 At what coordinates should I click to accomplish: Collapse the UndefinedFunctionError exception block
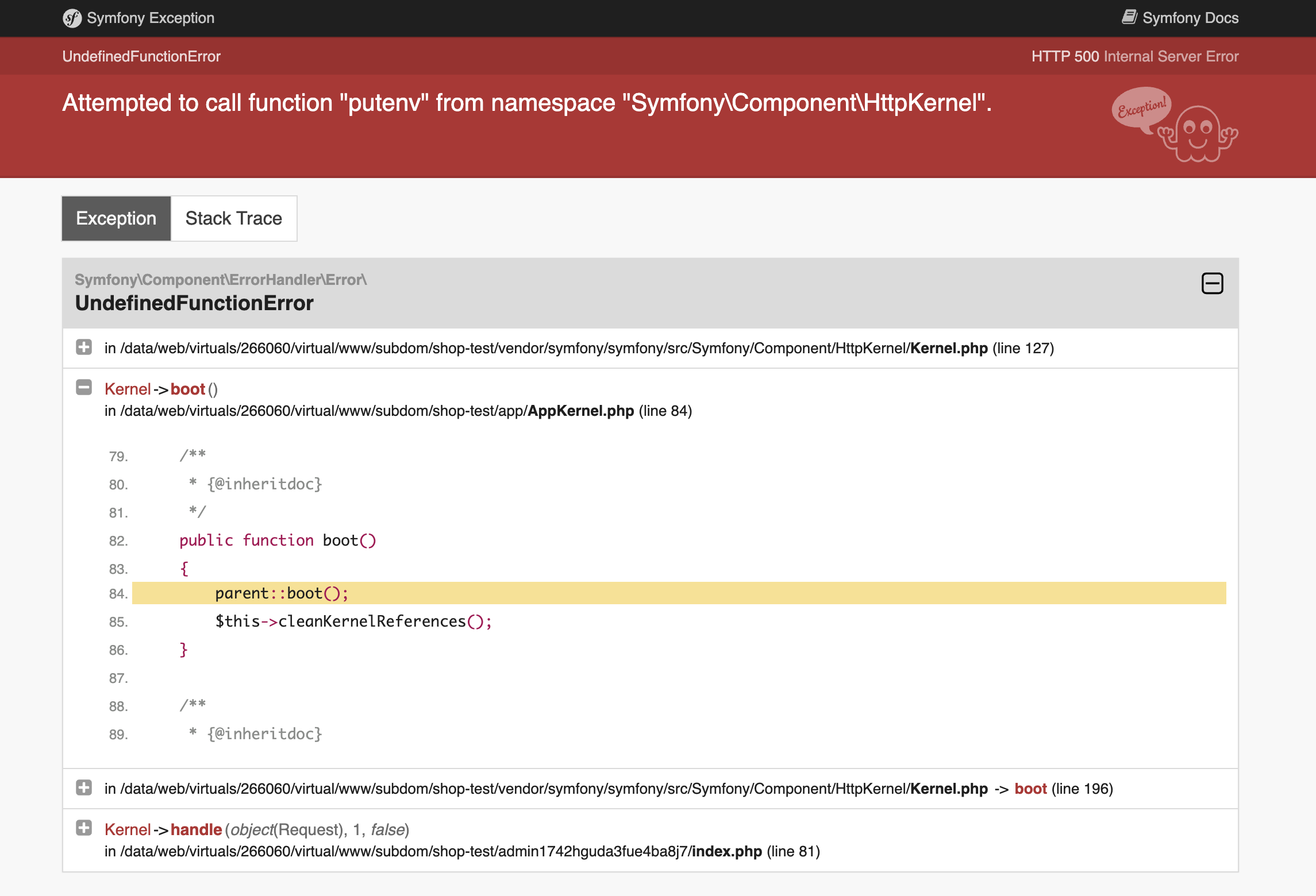pyautogui.click(x=1212, y=283)
